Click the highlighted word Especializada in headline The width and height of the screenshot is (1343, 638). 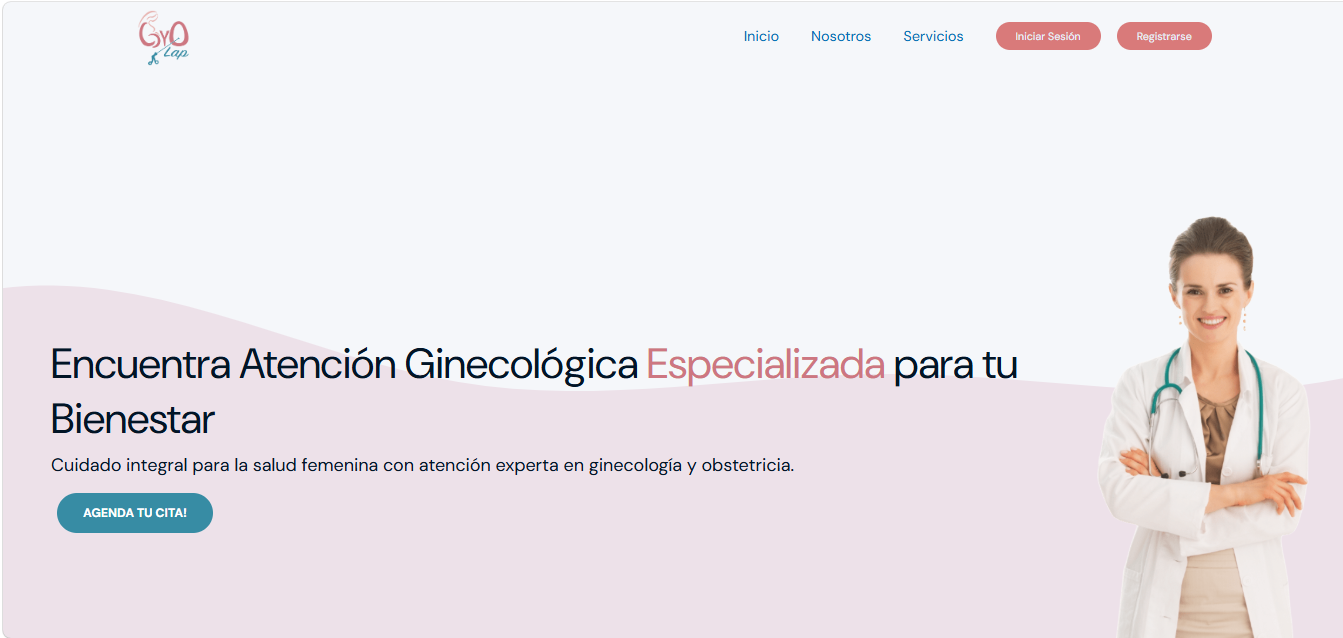tap(766, 366)
